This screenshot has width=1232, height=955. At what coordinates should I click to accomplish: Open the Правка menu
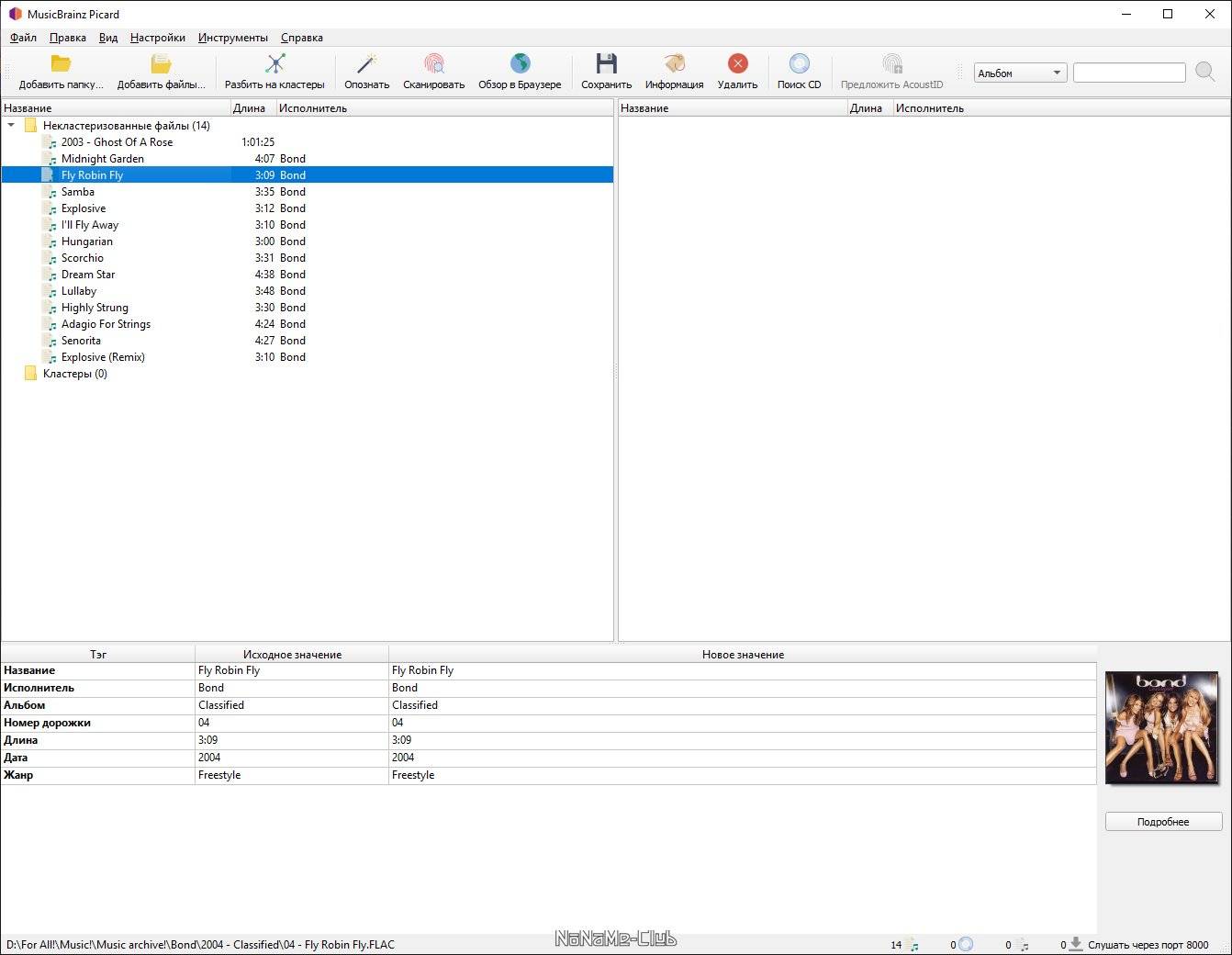[67, 38]
